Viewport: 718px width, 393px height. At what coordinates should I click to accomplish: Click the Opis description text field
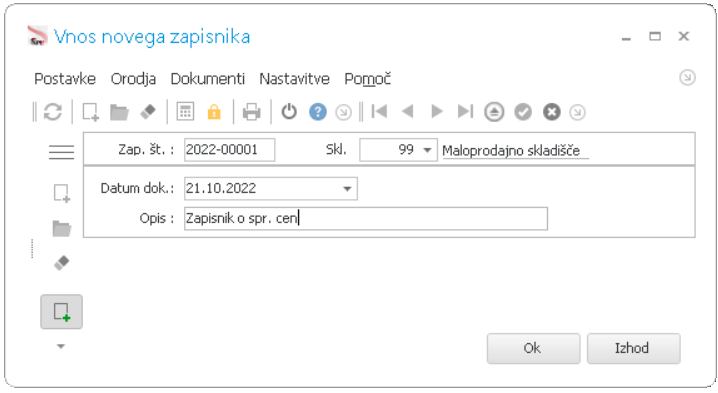366,218
